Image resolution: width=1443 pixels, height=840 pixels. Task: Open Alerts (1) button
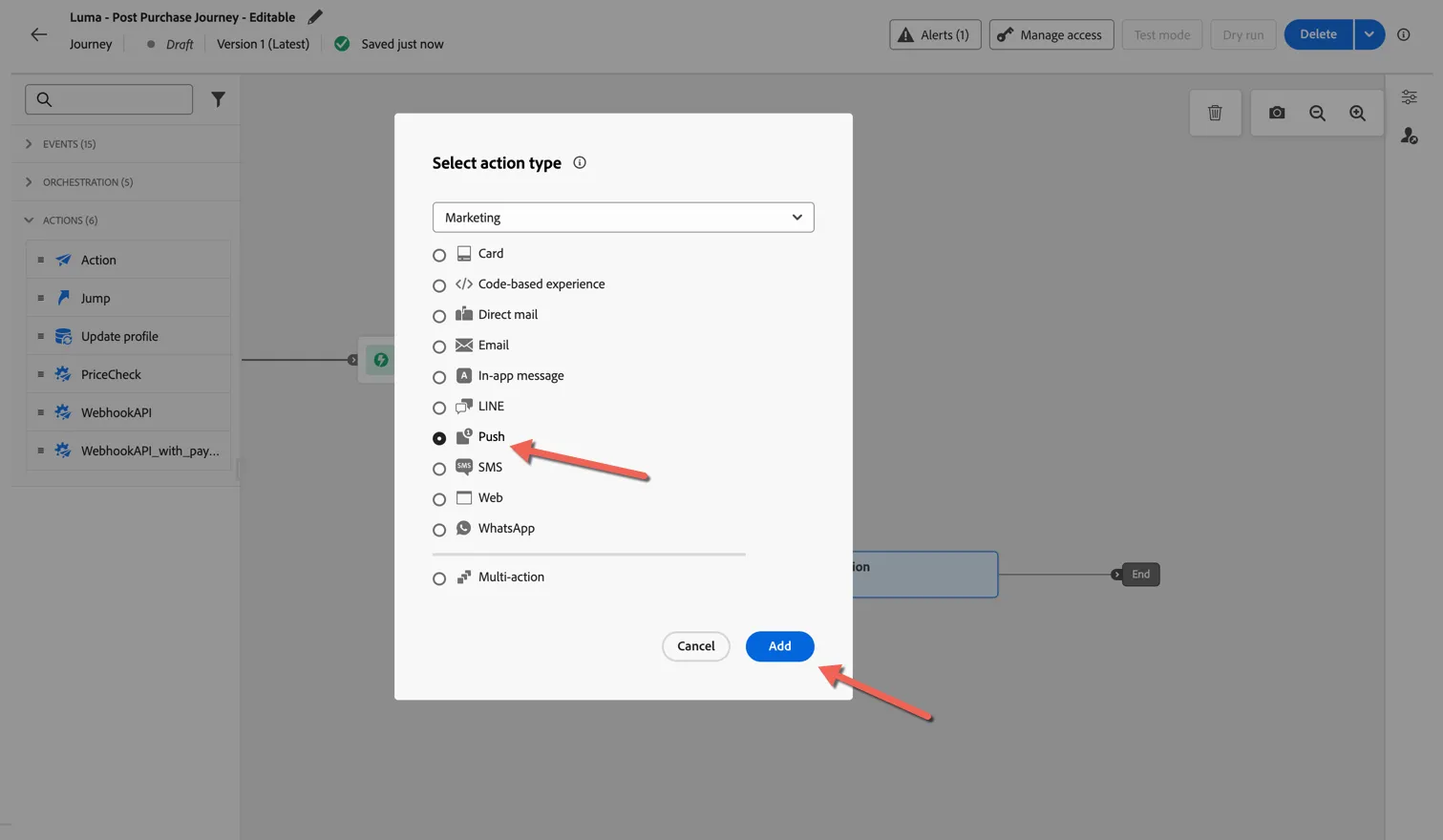tap(935, 34)
